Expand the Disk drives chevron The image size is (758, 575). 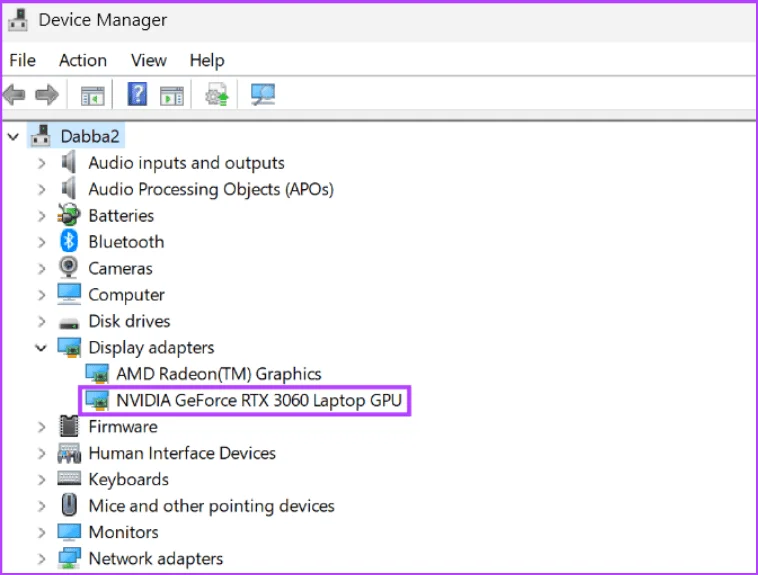(42, 321)
